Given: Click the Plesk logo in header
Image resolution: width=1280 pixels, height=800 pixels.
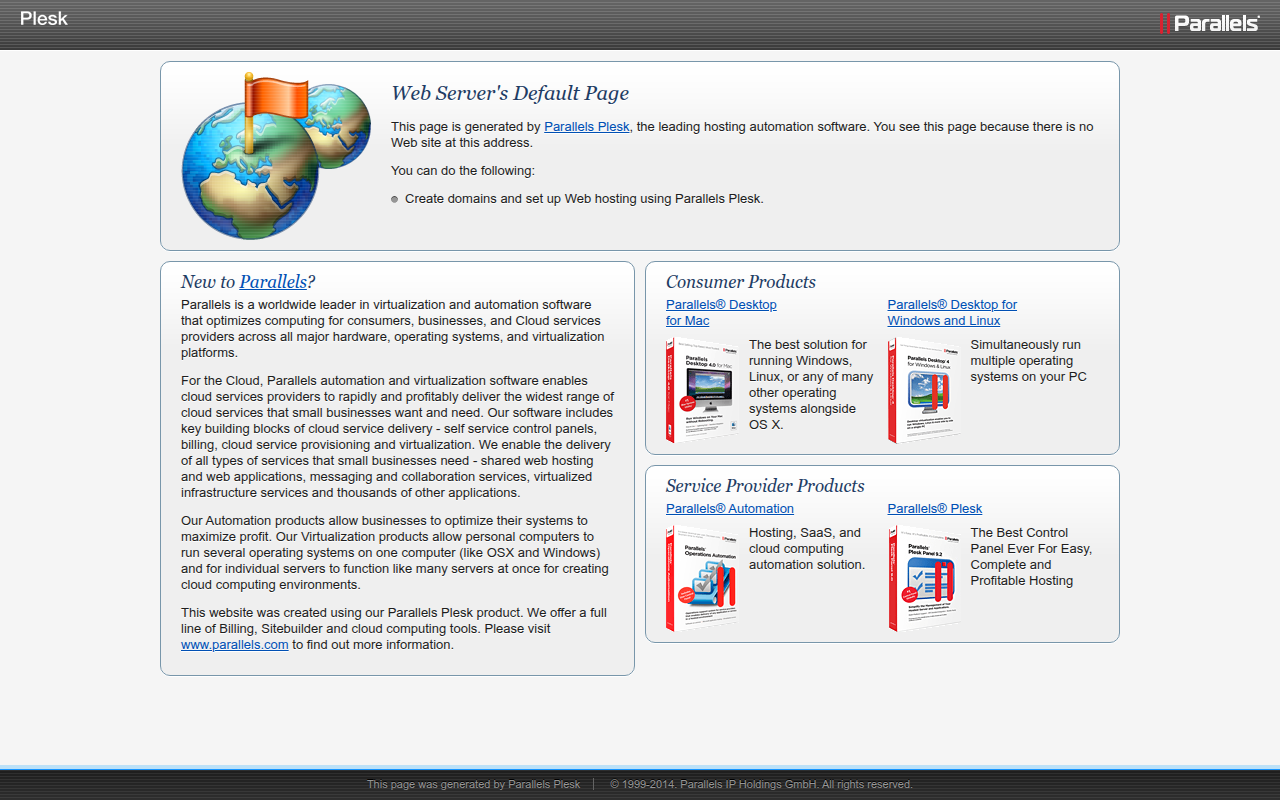Looking at the screenshot, I should pos(44,18).
